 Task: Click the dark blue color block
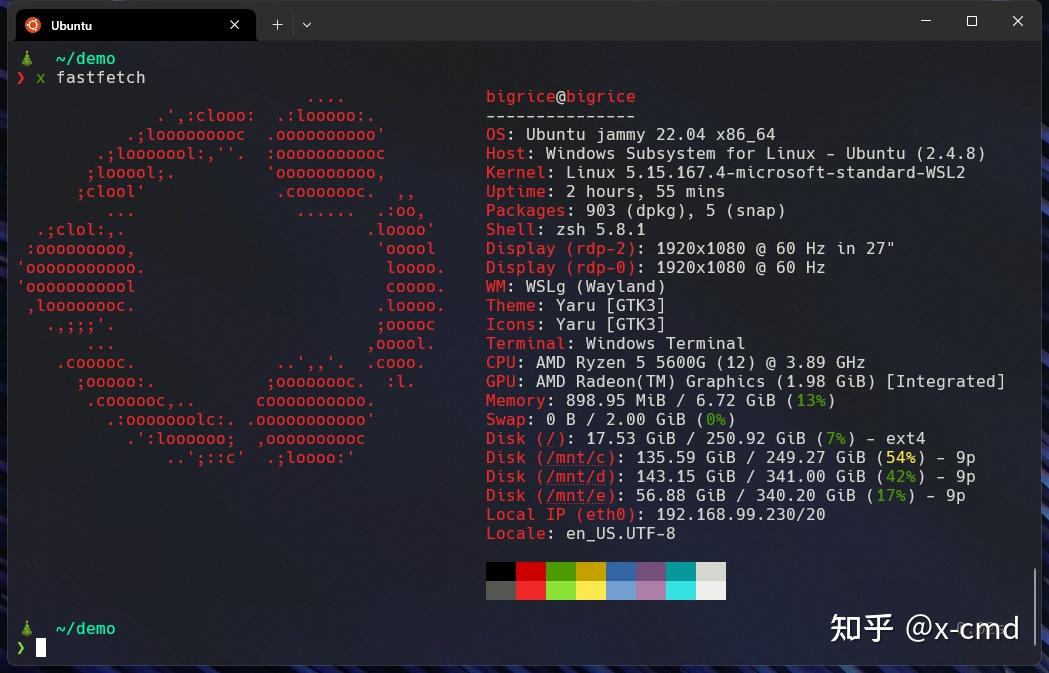(621, 571)
